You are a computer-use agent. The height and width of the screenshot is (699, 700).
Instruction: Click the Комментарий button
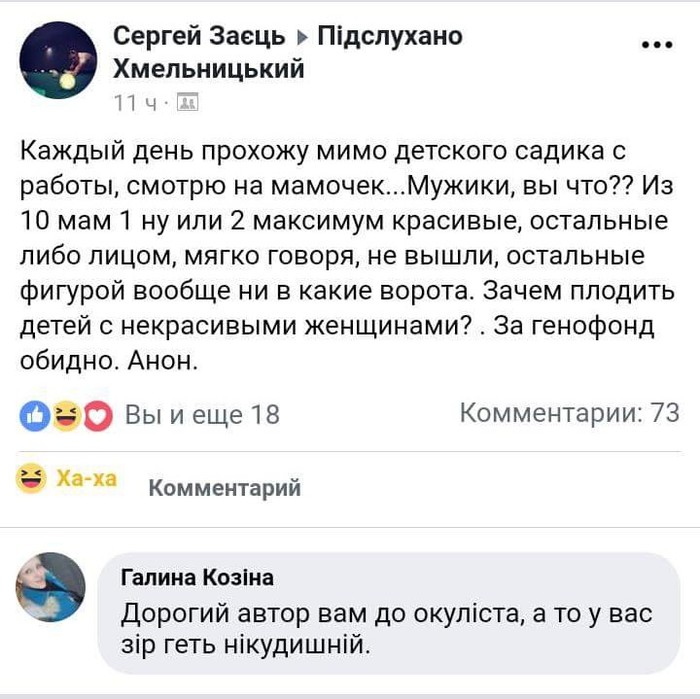point(224,488)
